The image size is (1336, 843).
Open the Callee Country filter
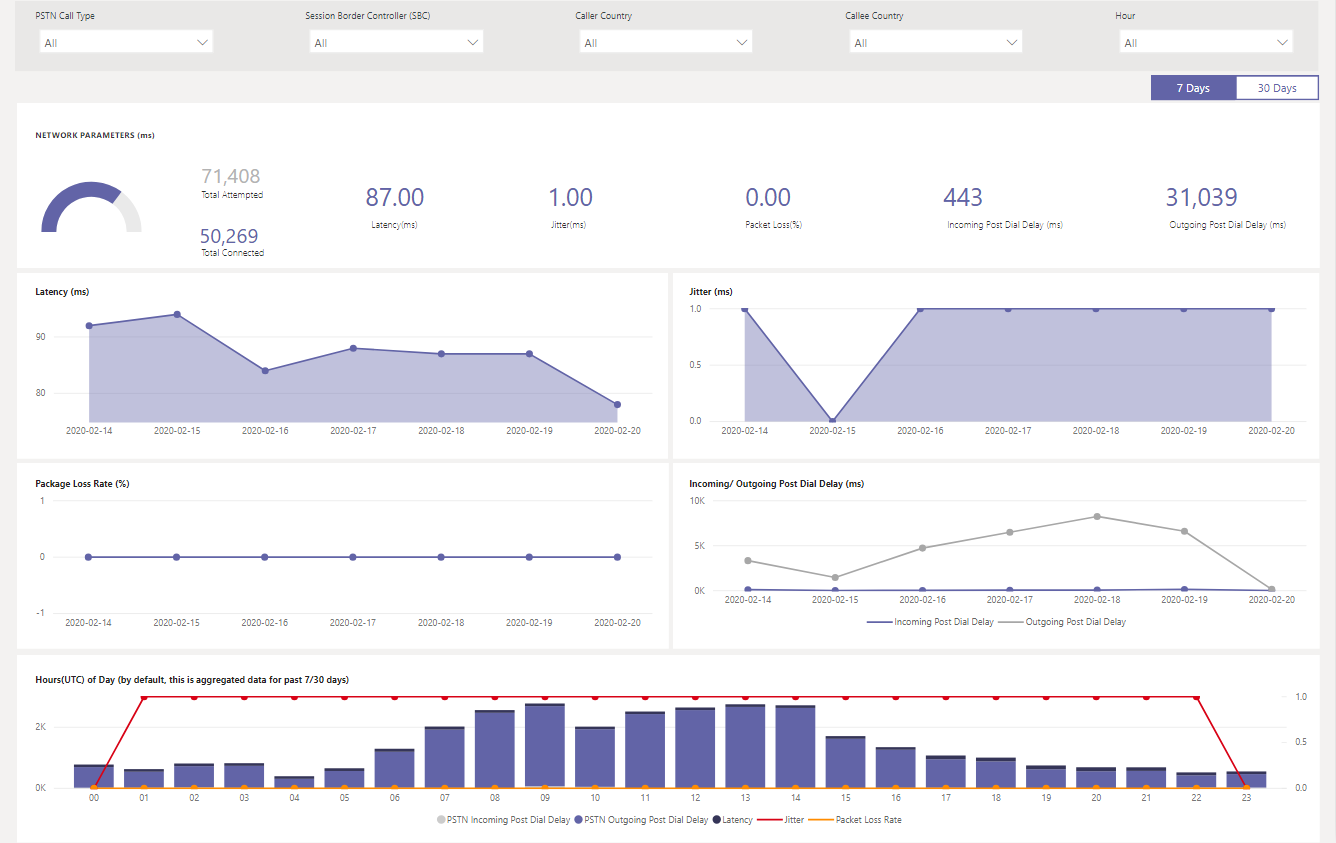click(x=935, y=41)
